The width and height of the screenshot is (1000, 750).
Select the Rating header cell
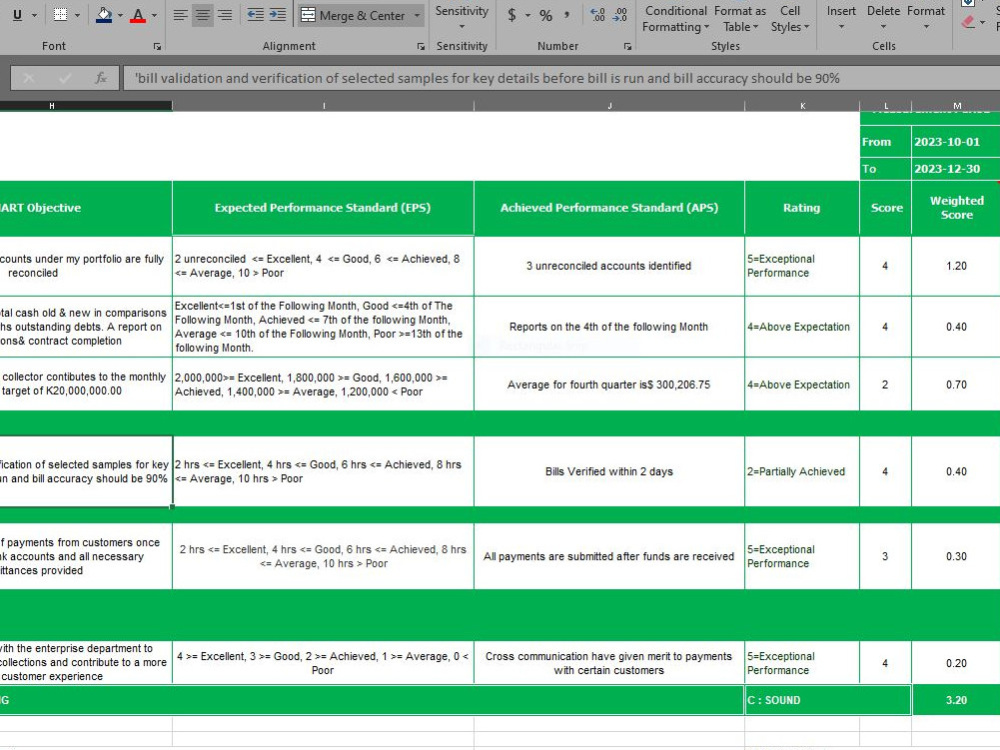coord(802,208)
